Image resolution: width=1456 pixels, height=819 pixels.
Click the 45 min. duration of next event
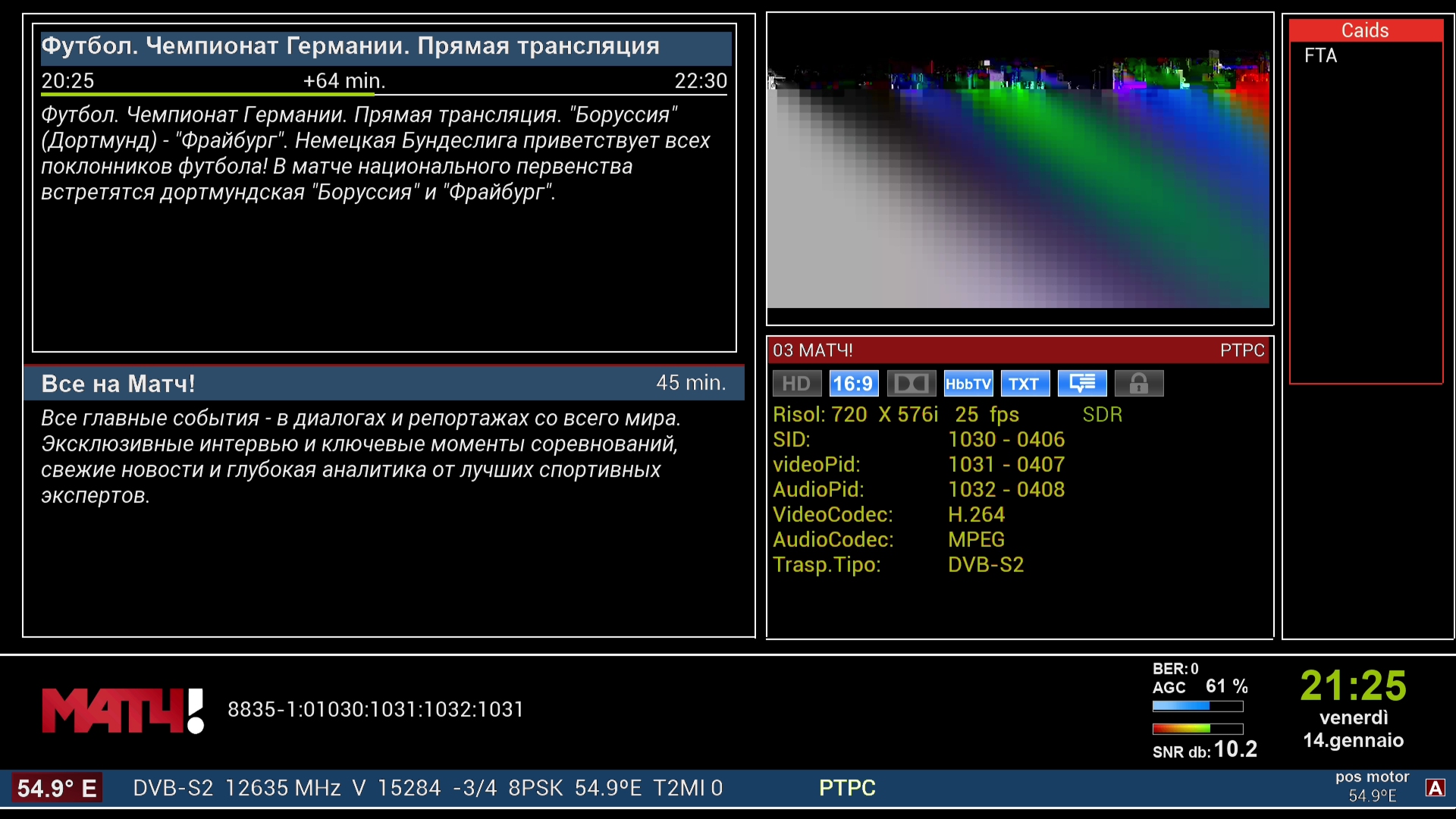691,383
